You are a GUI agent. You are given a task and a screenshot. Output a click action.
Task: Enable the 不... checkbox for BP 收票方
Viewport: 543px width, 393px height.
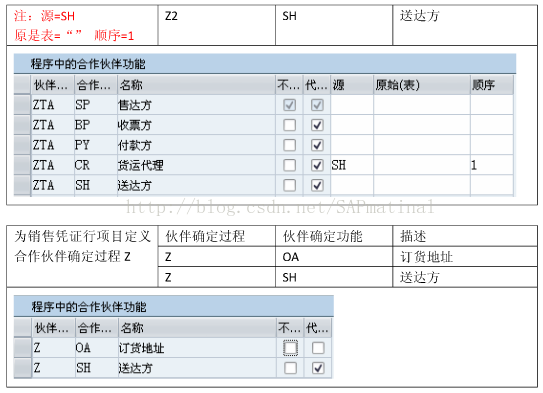pos(290,125)
